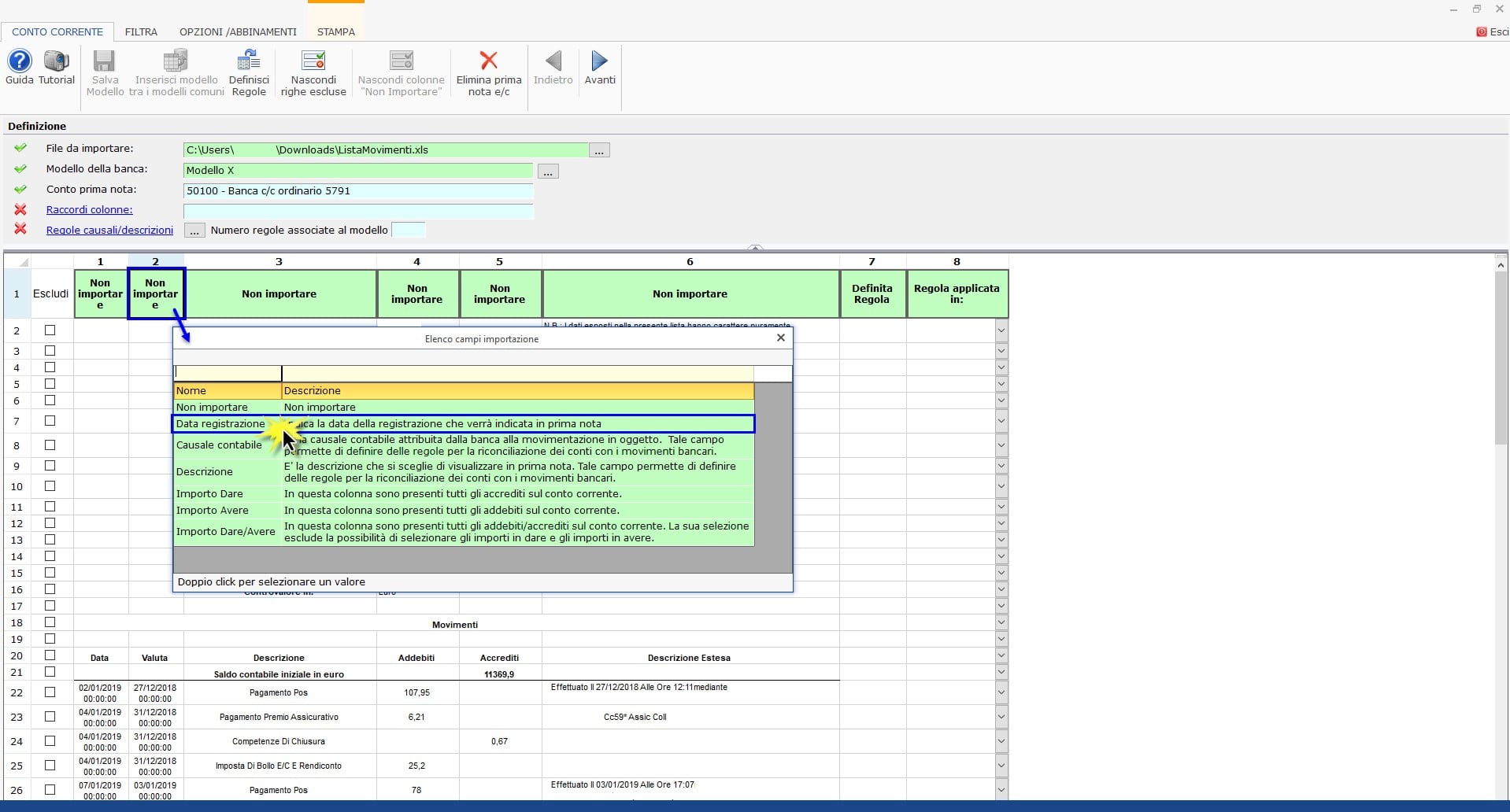Switch to the FILTRA tab
Viewport: 1510px width, 812px height.
(141, 32)
